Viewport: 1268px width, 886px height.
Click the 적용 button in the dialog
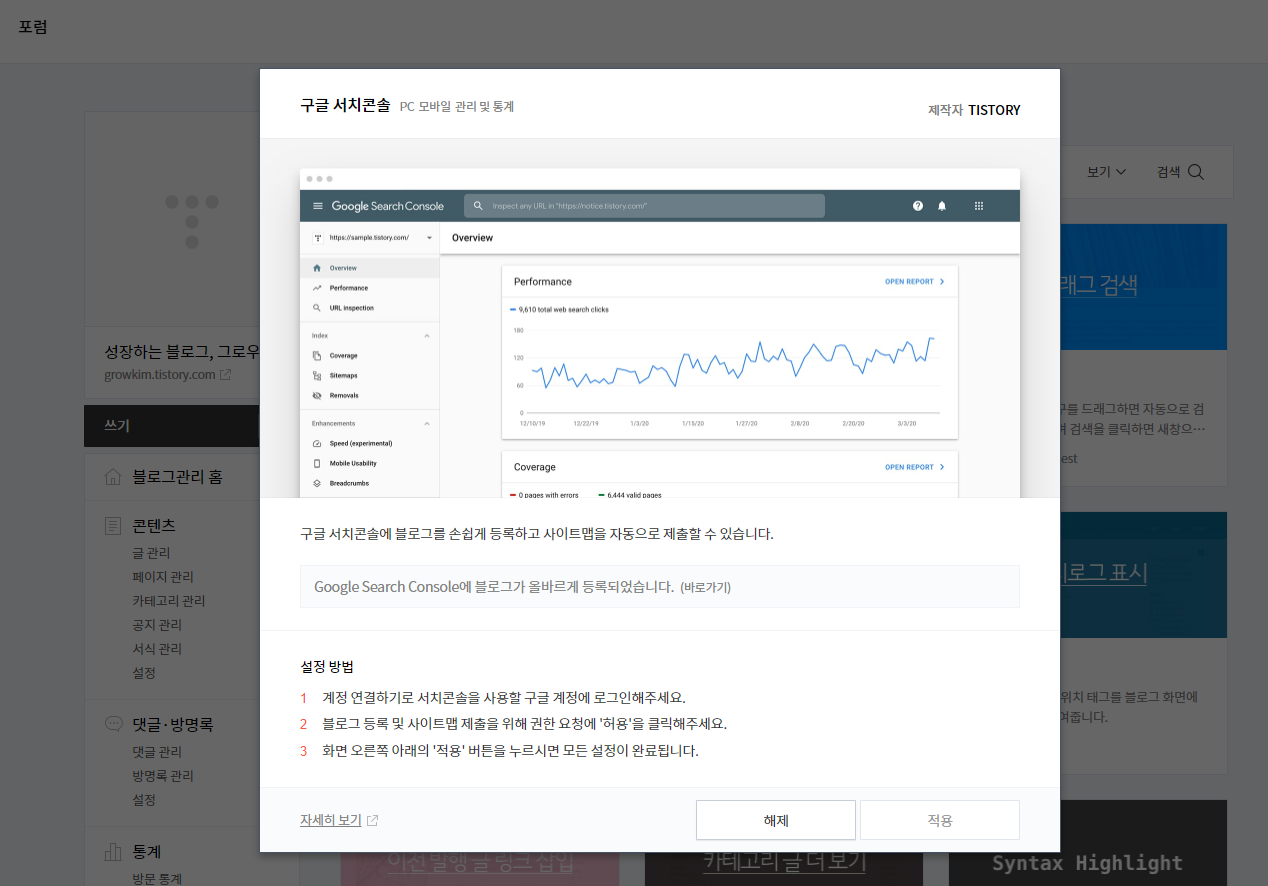940,820
